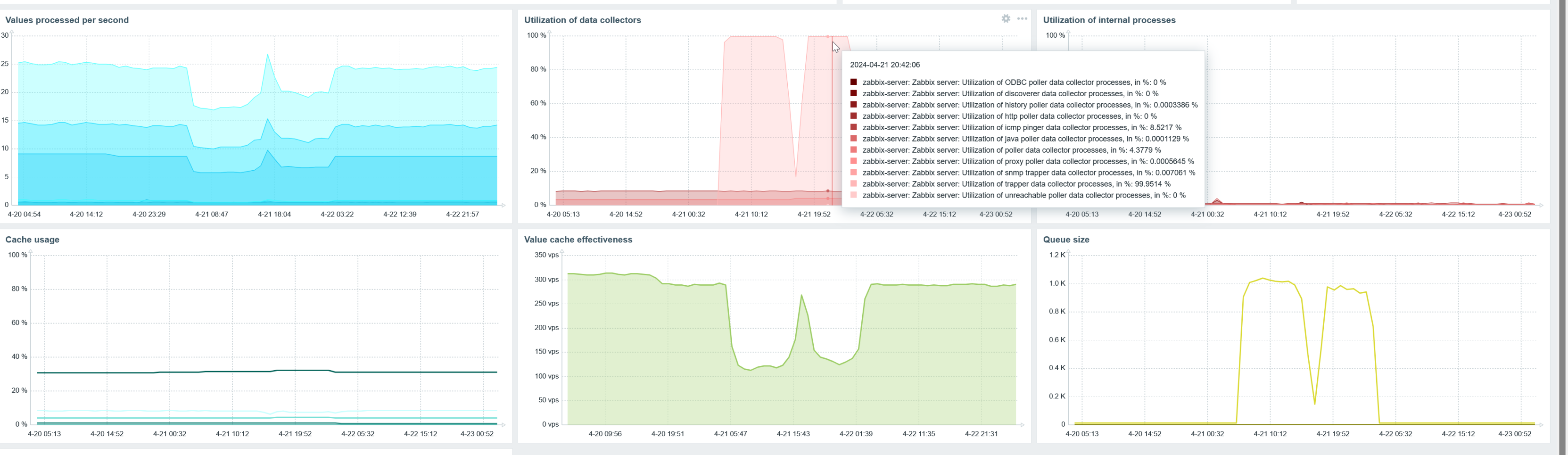This screenshot has width=1568, height=455.
Task: Click the "4-22 01:39" time axis label
Action: click(856, 434)
